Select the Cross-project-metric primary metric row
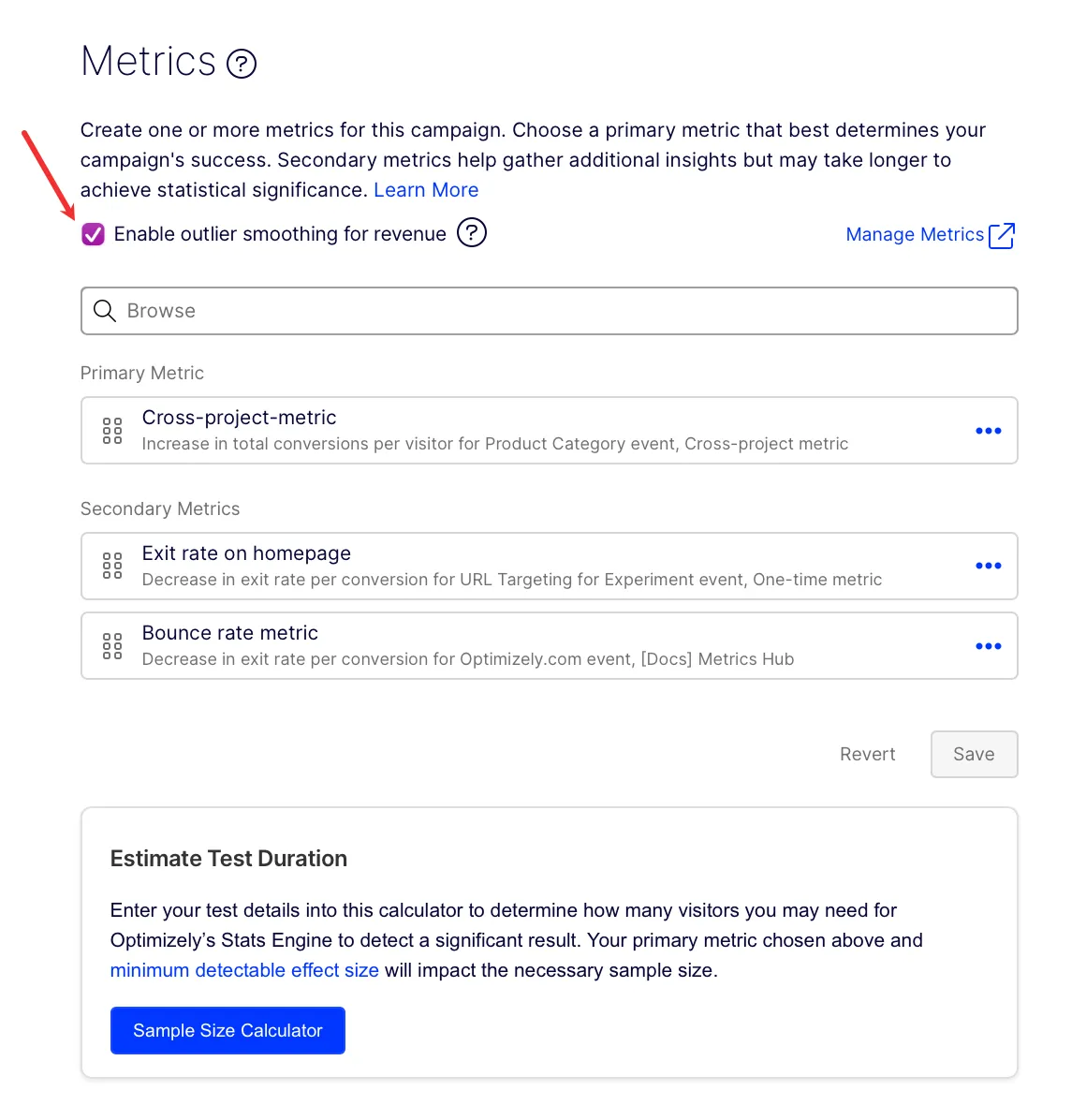The width and height of the screenshot is (1086, 1120). click(549, 431)
